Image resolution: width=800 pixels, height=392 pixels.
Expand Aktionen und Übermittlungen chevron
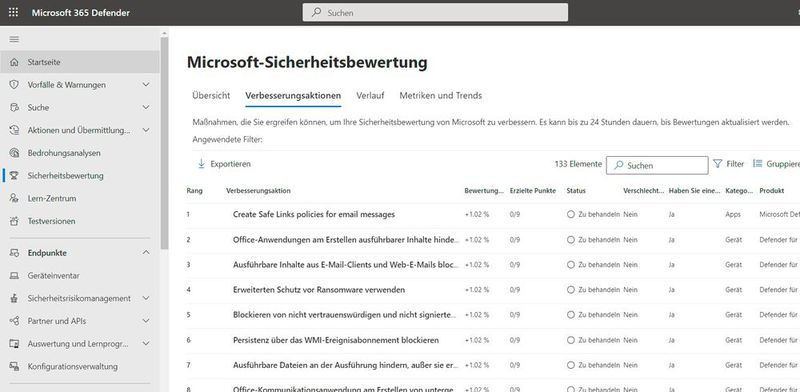146,130
